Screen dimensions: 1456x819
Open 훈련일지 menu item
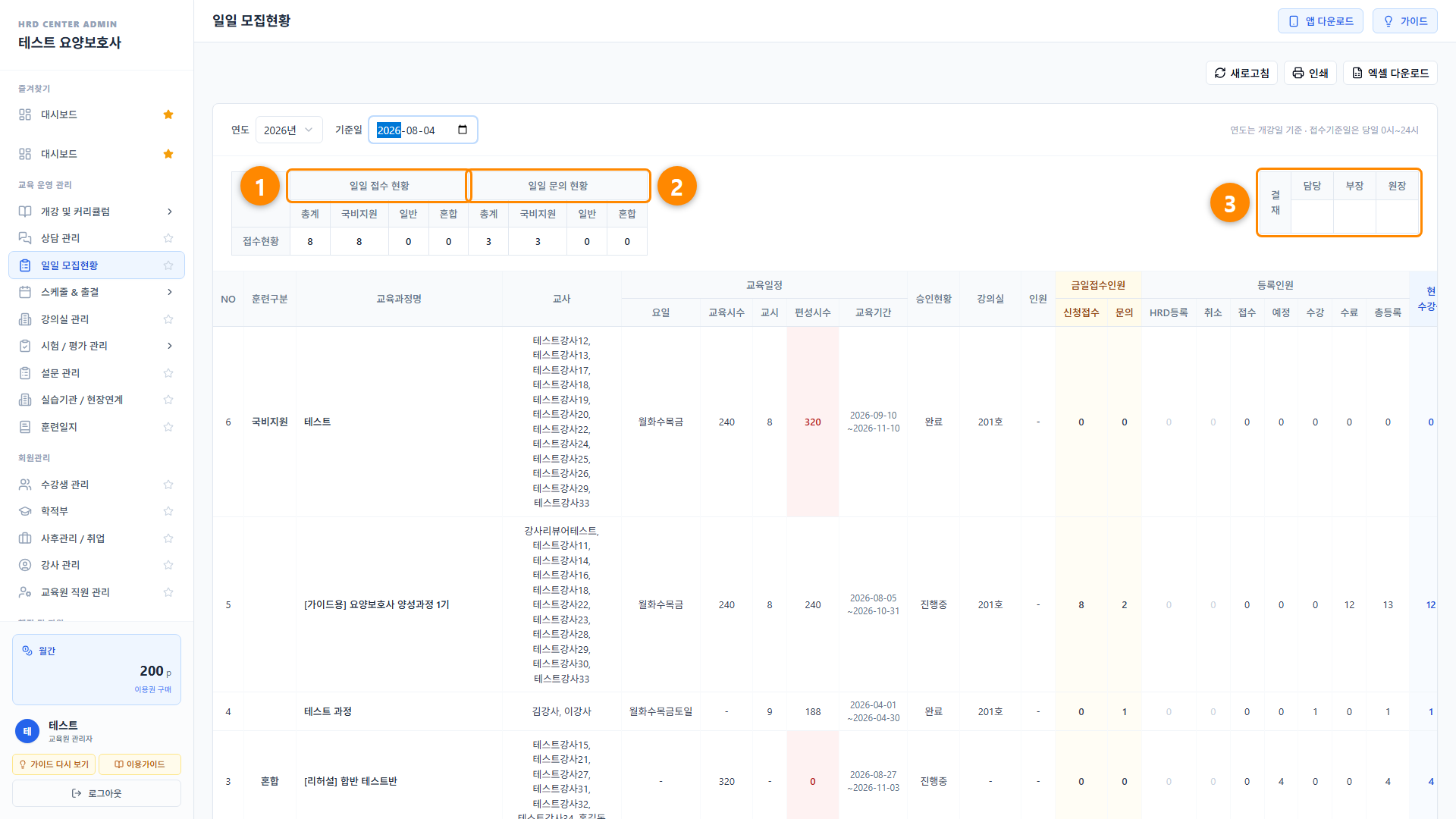point(96,427)
